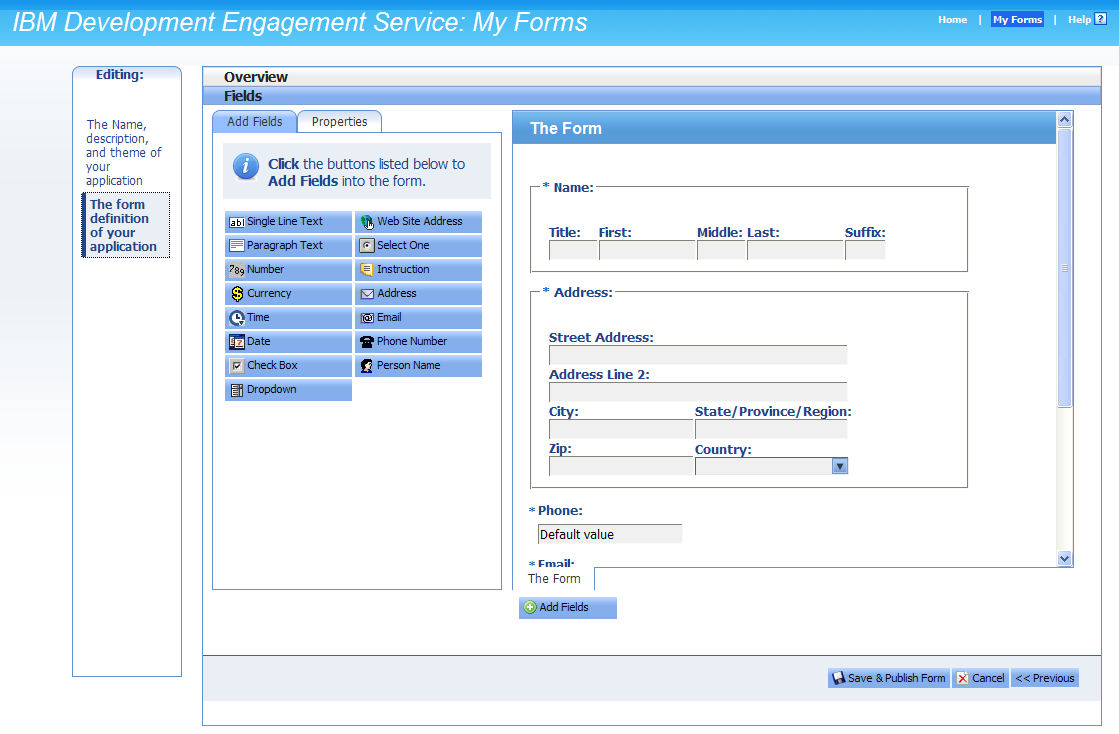Click the Address Line 2 input field

698,392
